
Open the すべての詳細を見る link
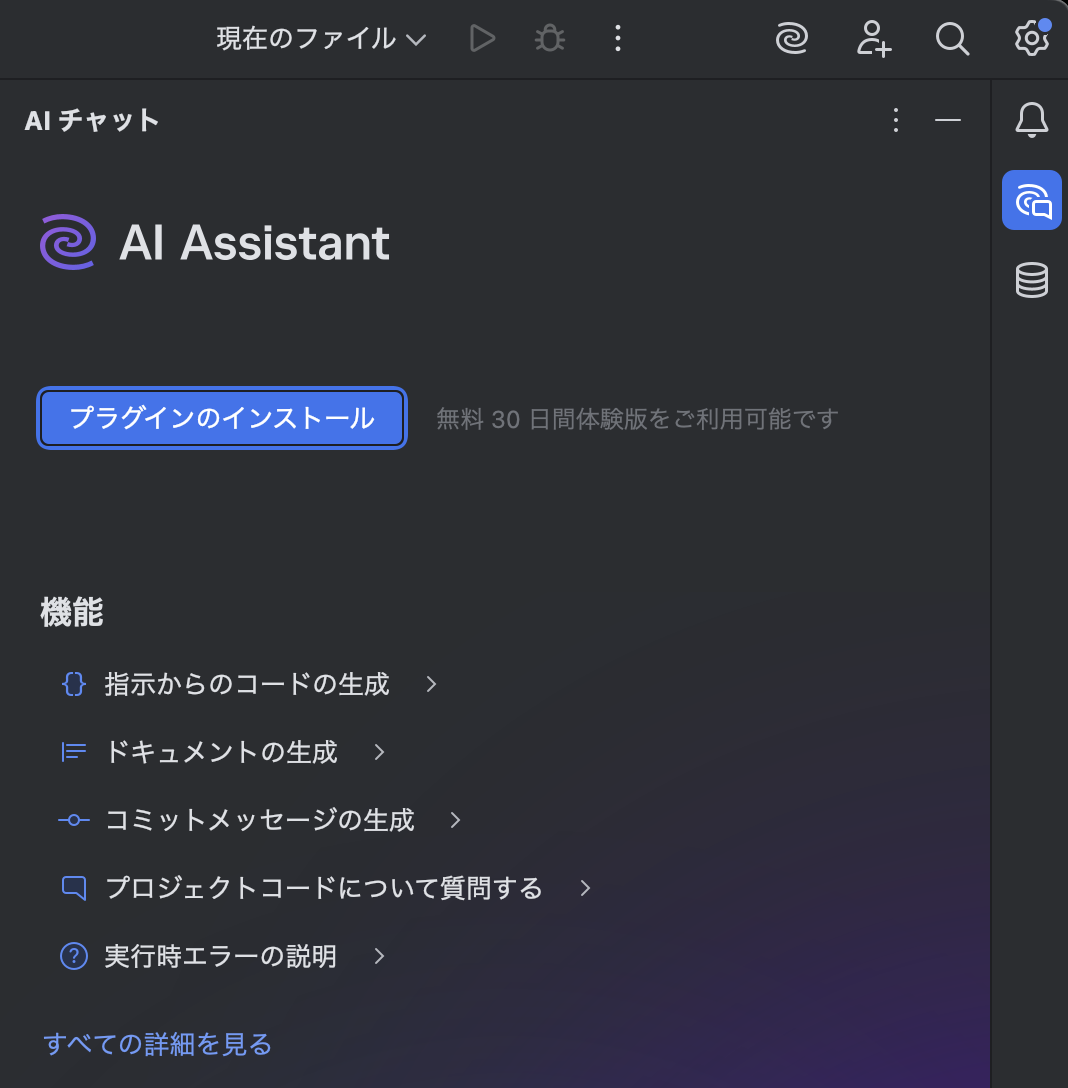[158, 1044]
